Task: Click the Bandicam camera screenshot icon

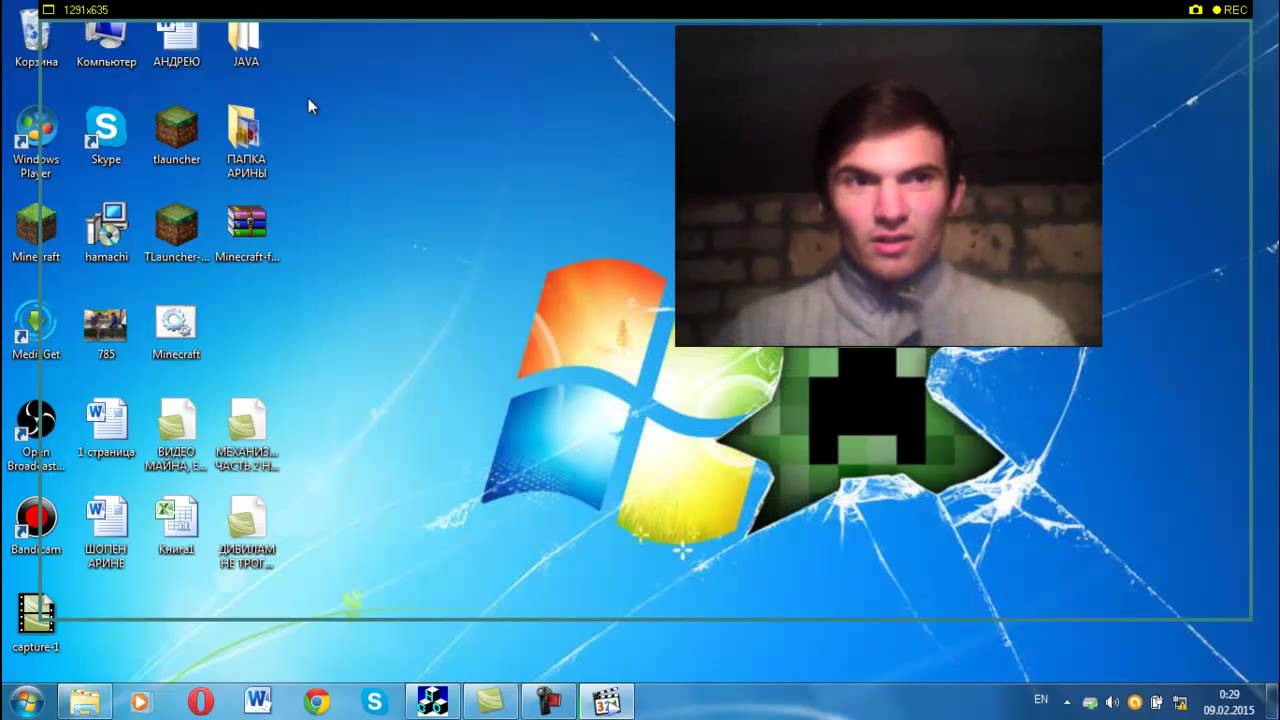Action: (x=1195, y=10)
